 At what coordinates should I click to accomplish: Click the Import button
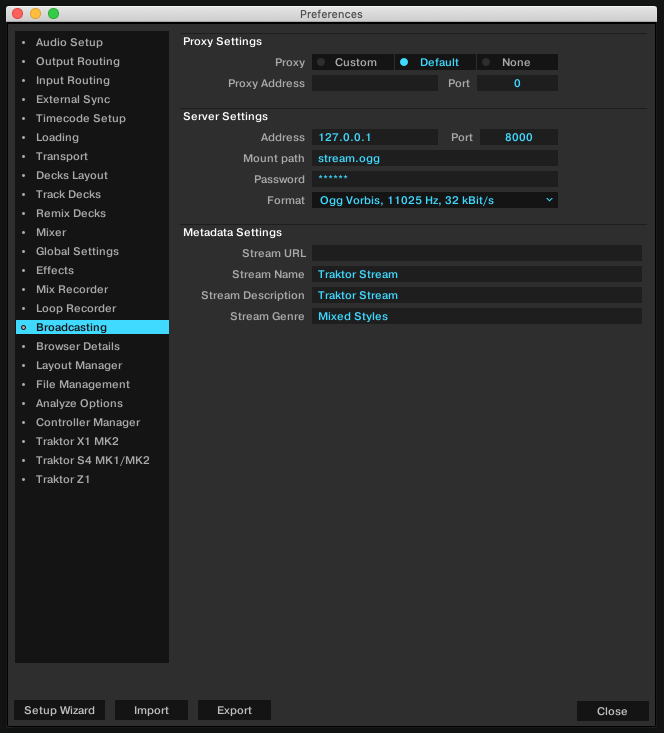click(151, 710)
